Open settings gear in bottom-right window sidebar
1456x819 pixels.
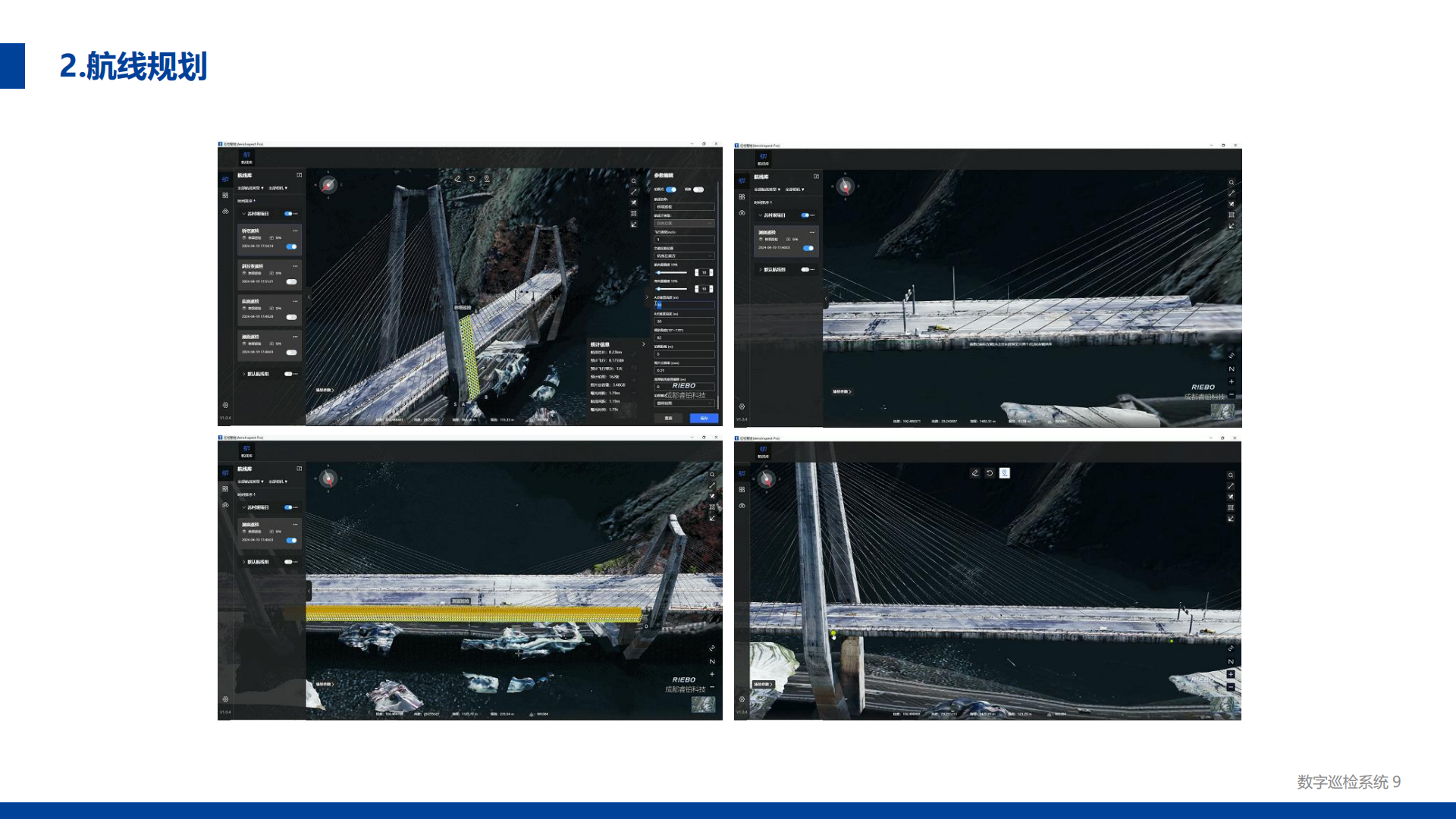point(742,699)
